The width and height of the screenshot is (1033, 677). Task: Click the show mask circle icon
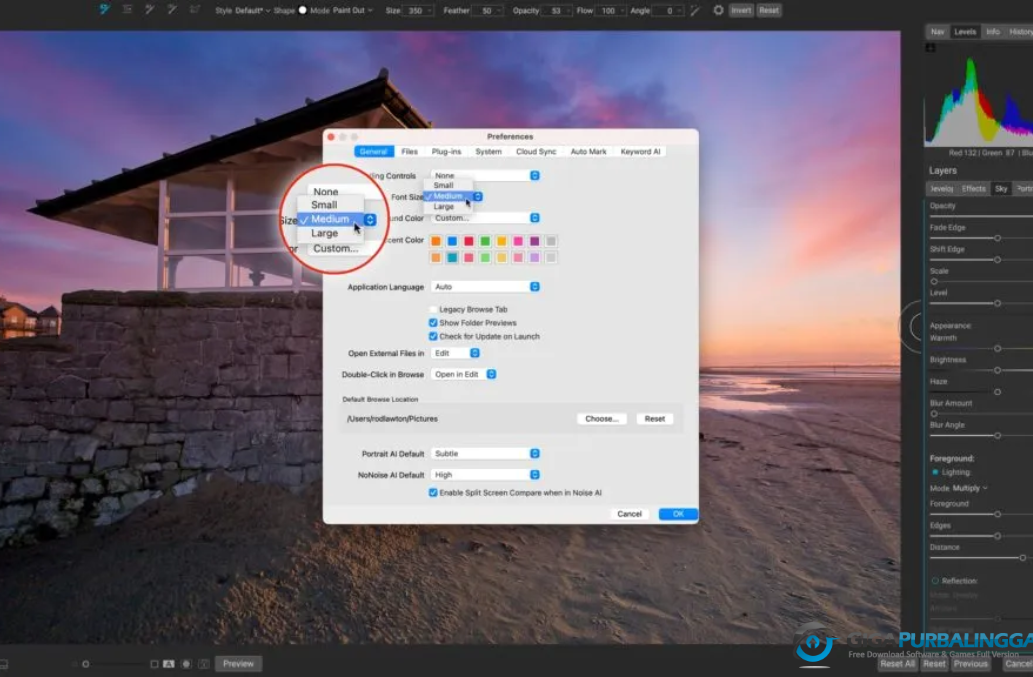(x=186, y=664)
